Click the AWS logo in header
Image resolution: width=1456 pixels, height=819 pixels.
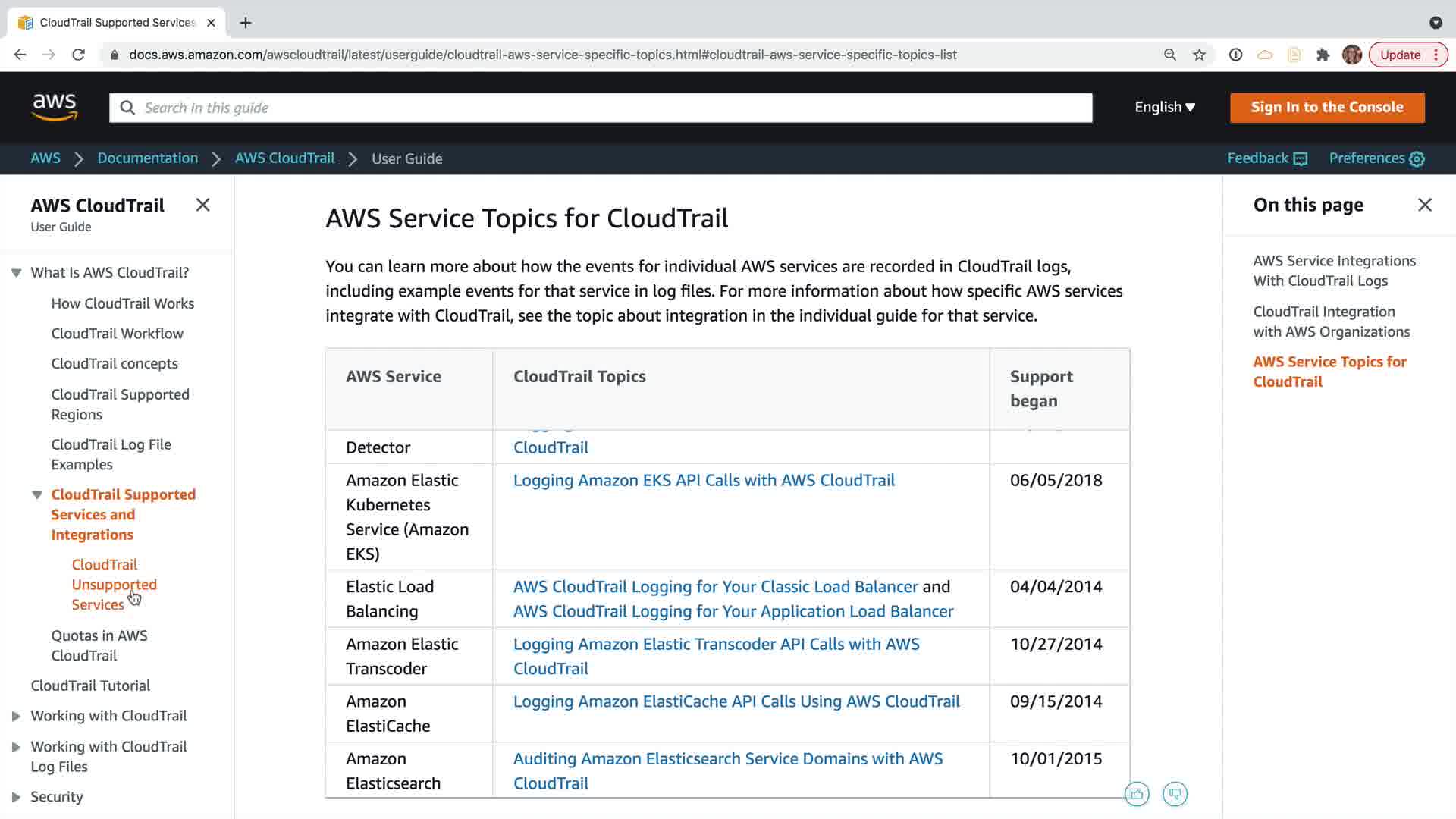coord(55,107)
